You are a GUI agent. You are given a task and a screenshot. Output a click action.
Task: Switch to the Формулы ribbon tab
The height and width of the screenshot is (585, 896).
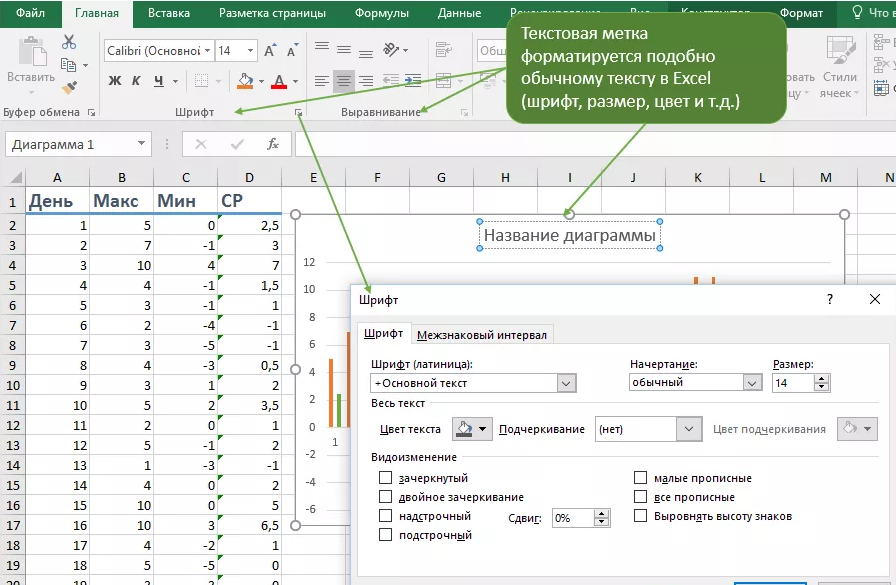(382, 13)
